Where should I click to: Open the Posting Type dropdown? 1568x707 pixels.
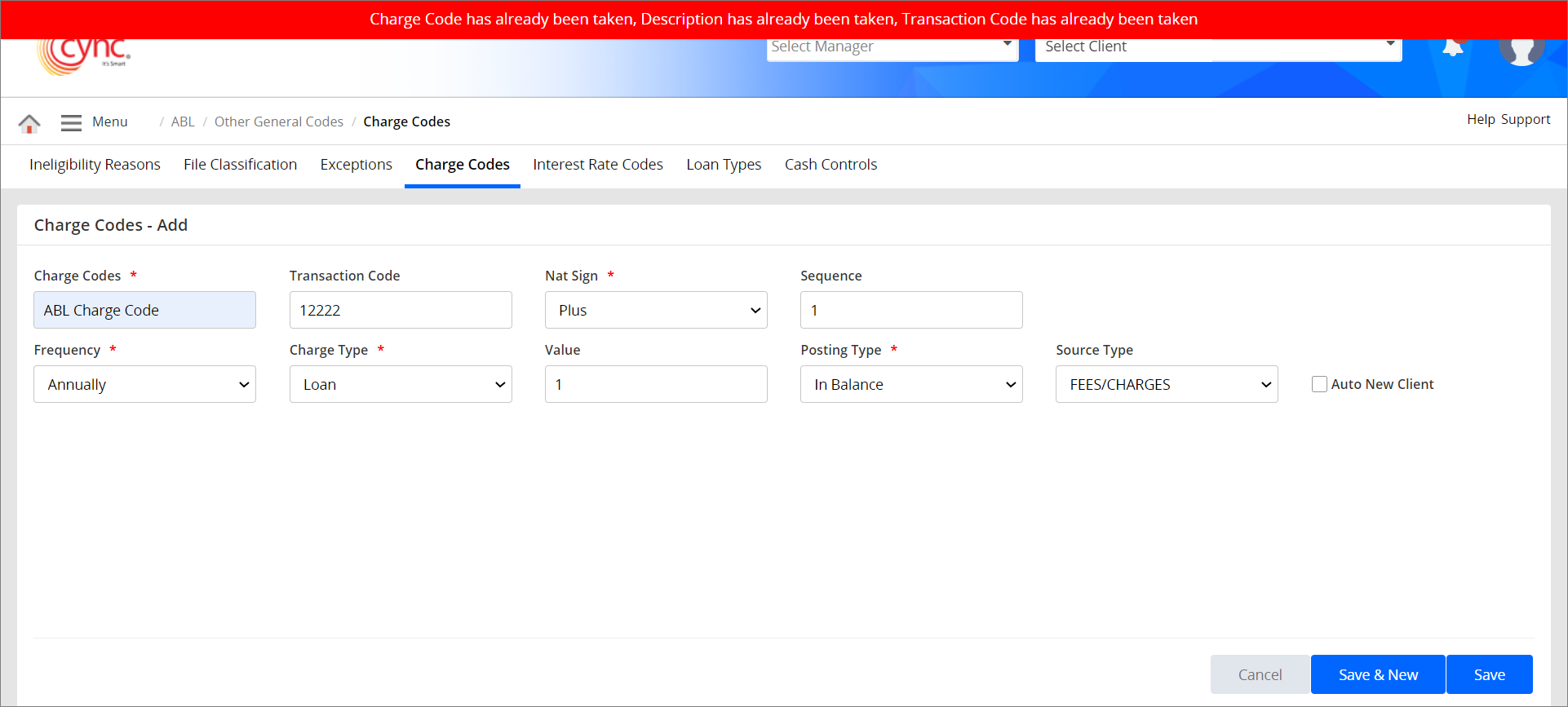coord(911,384)
